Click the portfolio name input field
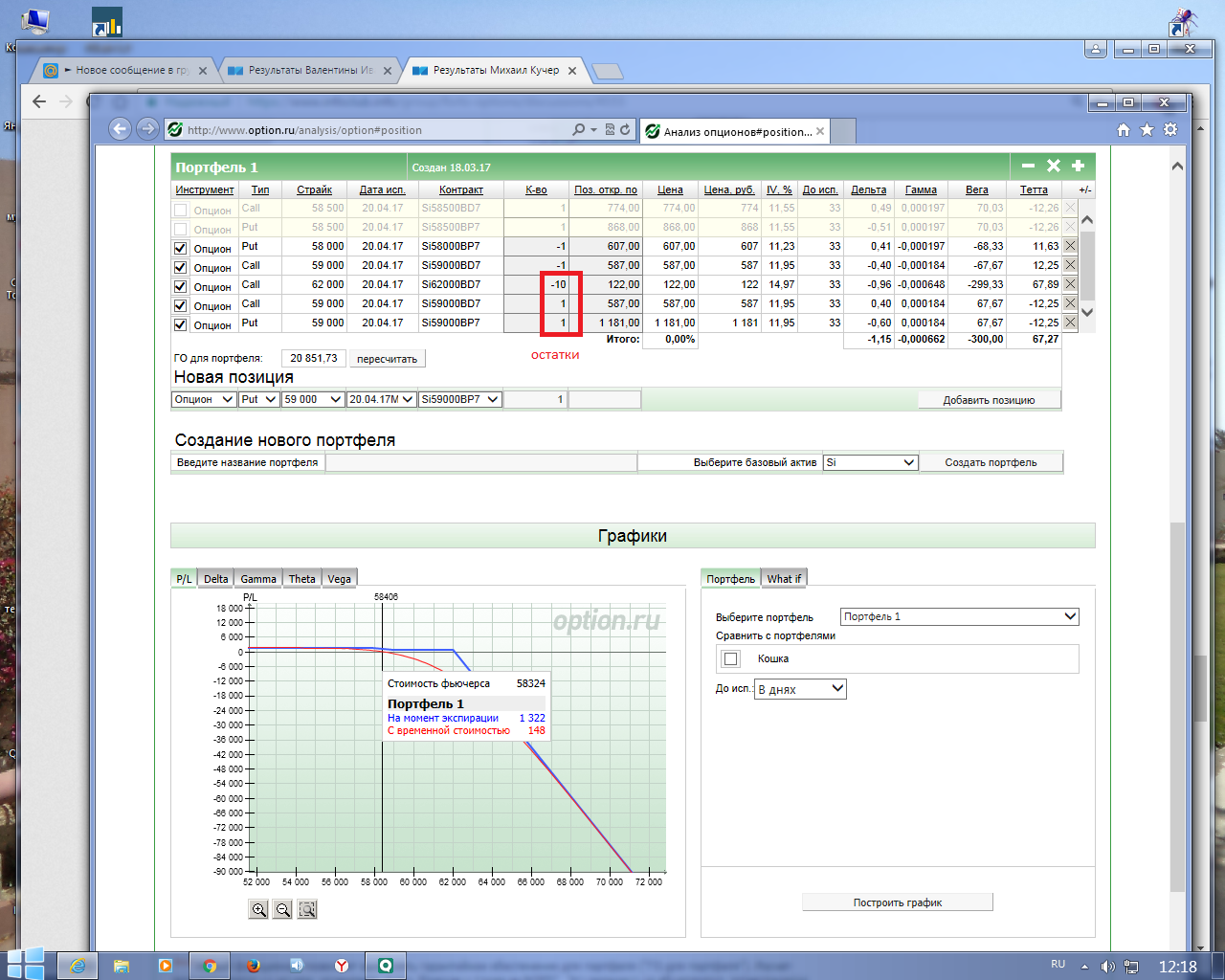Image resolution: width=1225 pixels, height=980 pixels. [x=481, y=462]
